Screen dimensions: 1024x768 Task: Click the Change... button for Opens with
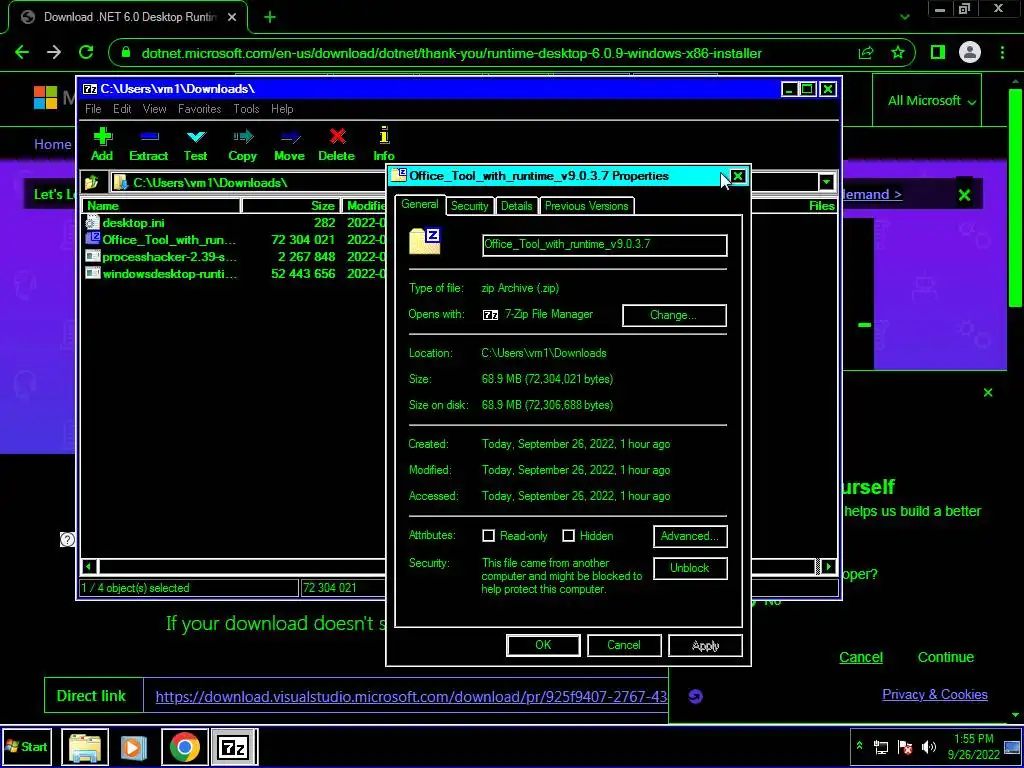pos(674,315)
